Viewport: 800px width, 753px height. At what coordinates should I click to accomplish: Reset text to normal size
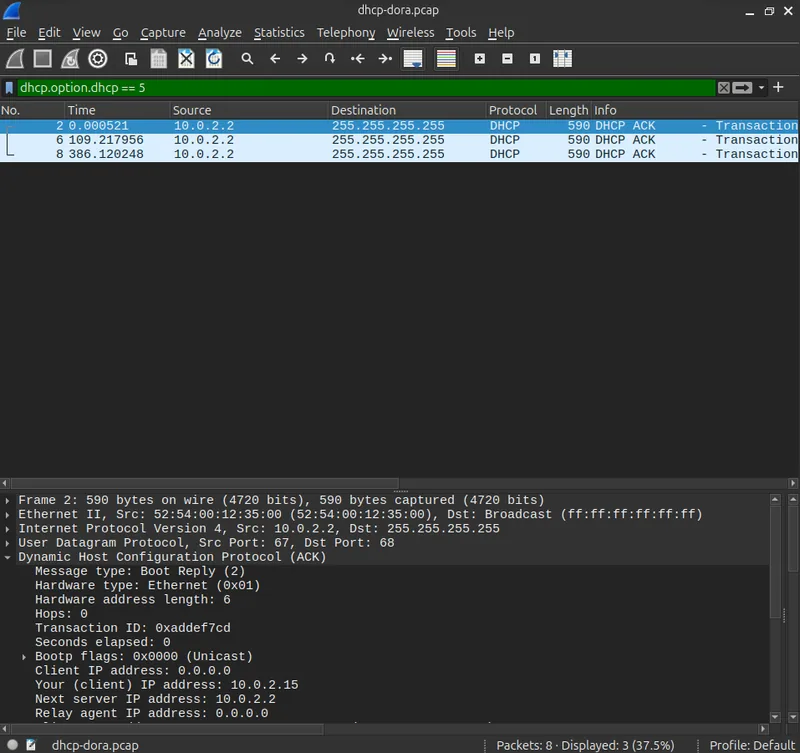point(535,59)
